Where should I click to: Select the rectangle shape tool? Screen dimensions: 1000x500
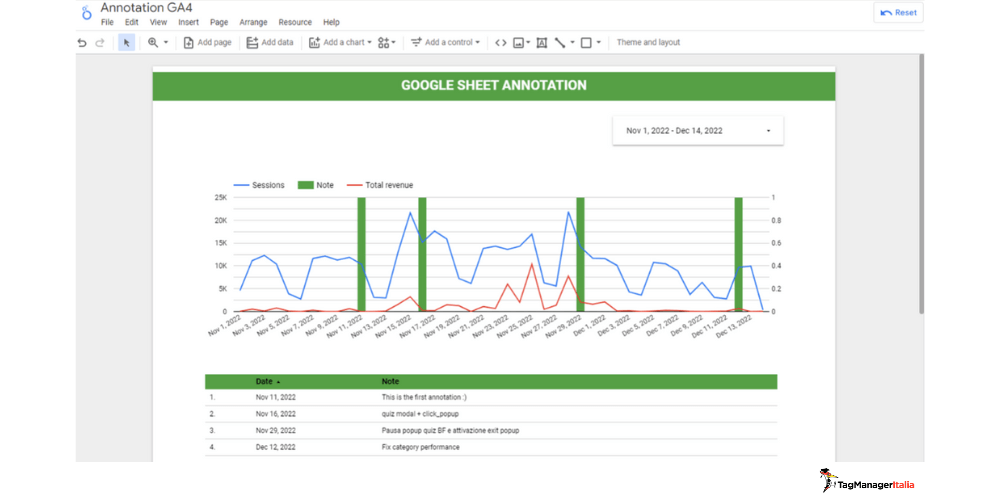pos(586,43)
